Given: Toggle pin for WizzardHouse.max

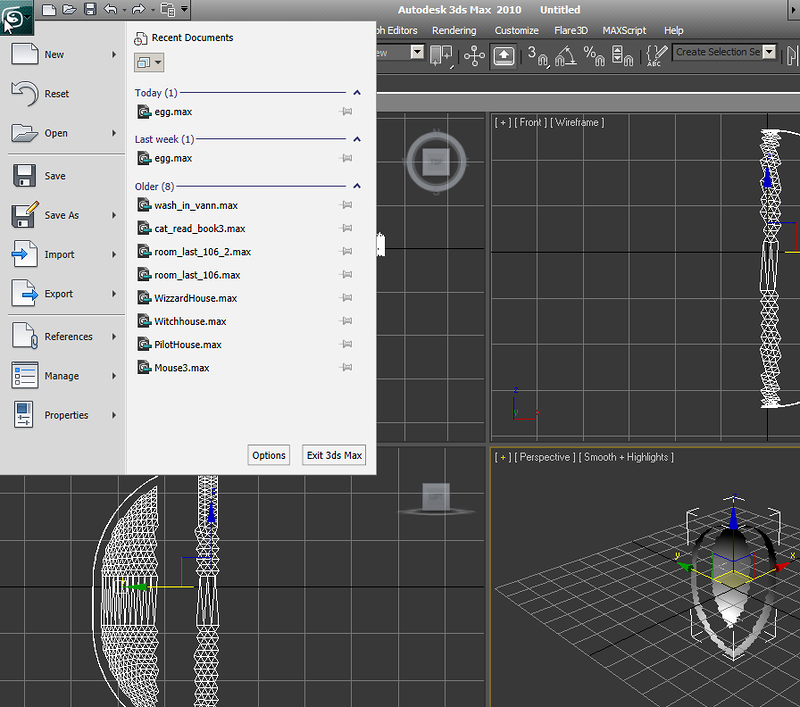Looking at the screenshot, I should (346, 298).
